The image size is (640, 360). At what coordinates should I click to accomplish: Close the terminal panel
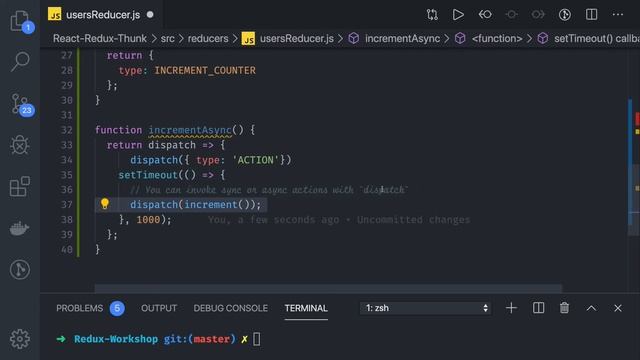(x=618, y=308)
